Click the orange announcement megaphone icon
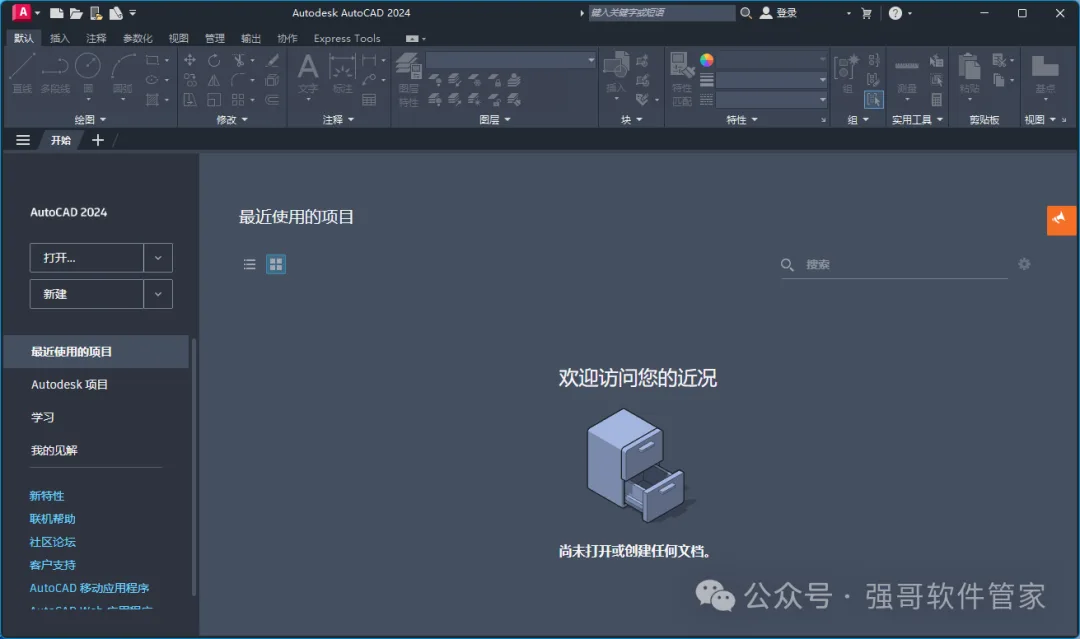The image size is (1080, 639). tap(1061, 220)
